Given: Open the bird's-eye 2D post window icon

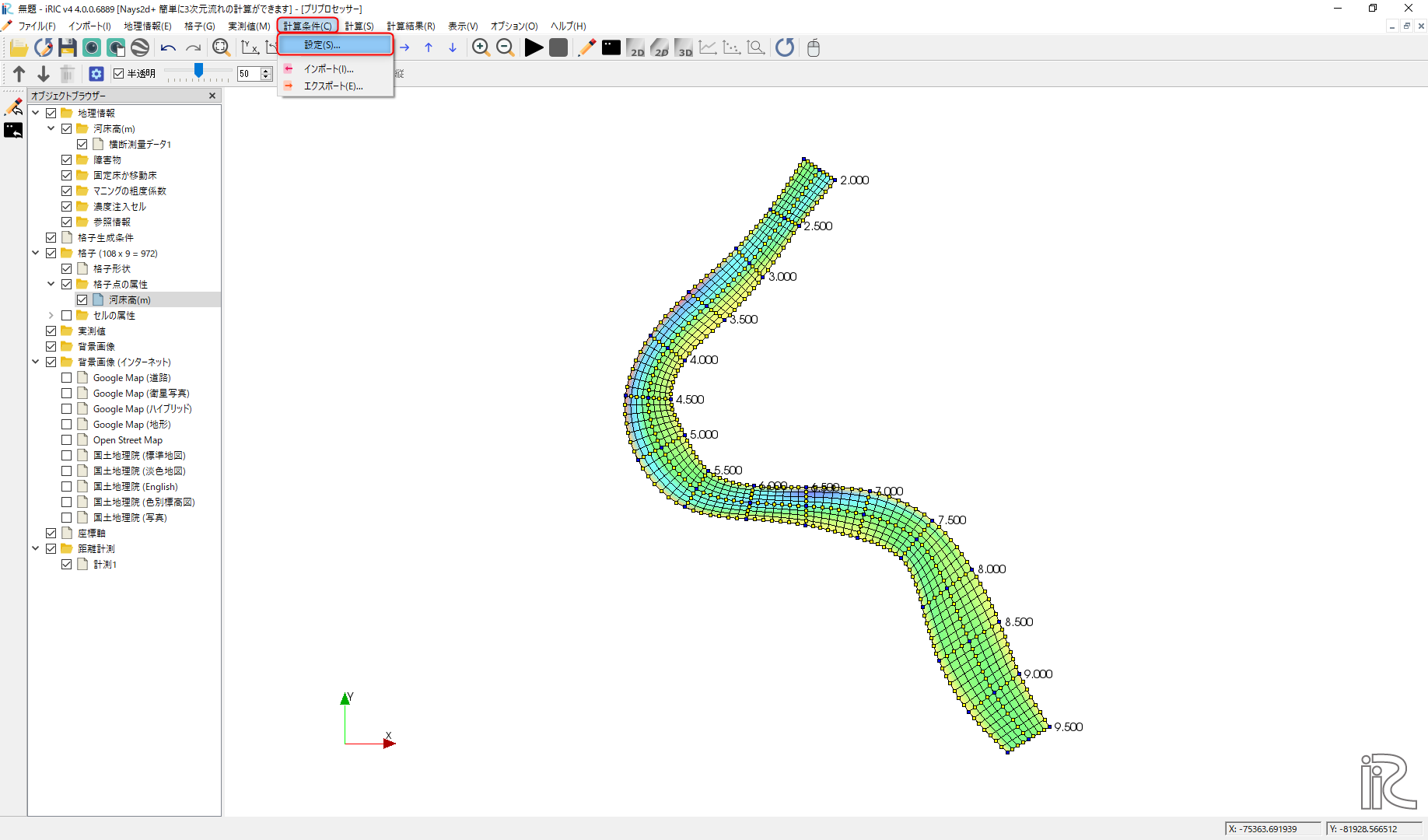Looking at the screenshot, I should tap(660, 48).
